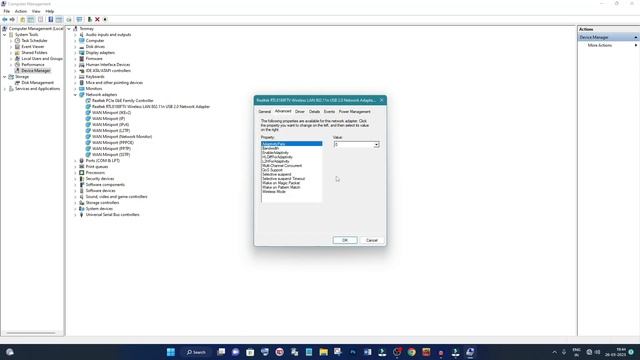The image size is (640, 360).
Task: Open the Help menu
Action: [x=49, y=11]
